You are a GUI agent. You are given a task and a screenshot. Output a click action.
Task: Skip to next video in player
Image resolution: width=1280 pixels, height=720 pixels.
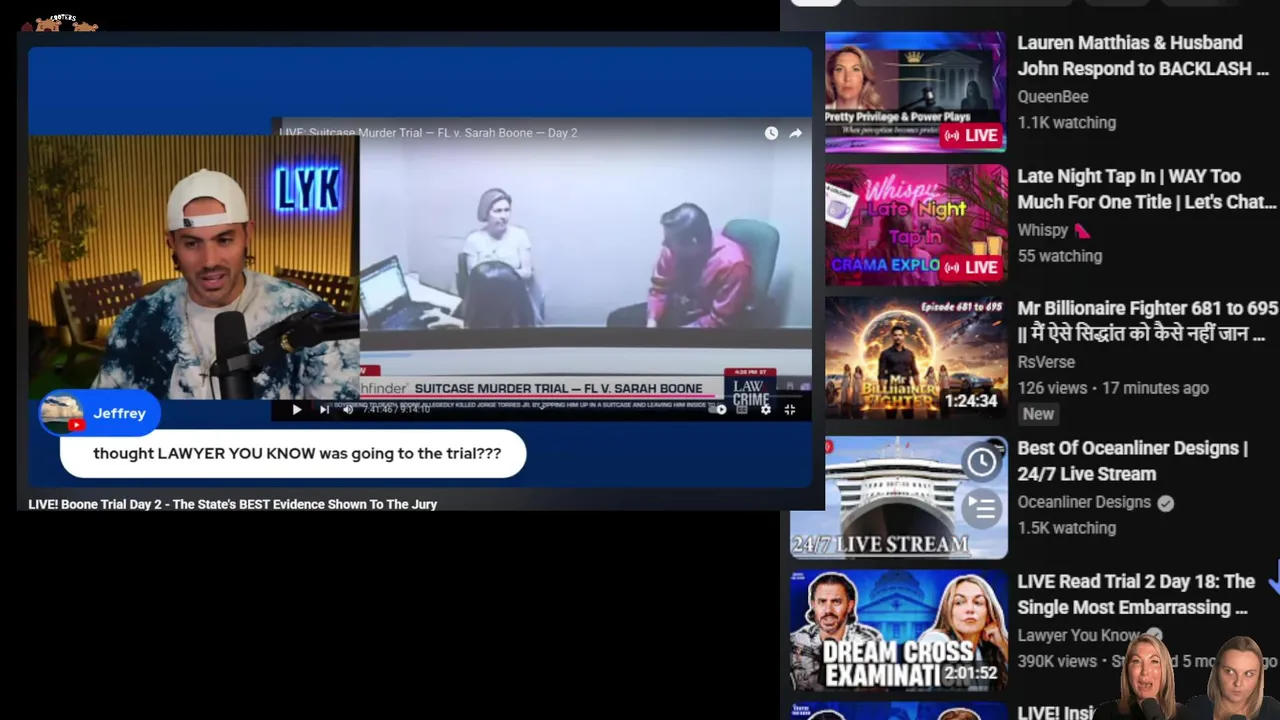point(323,409)
